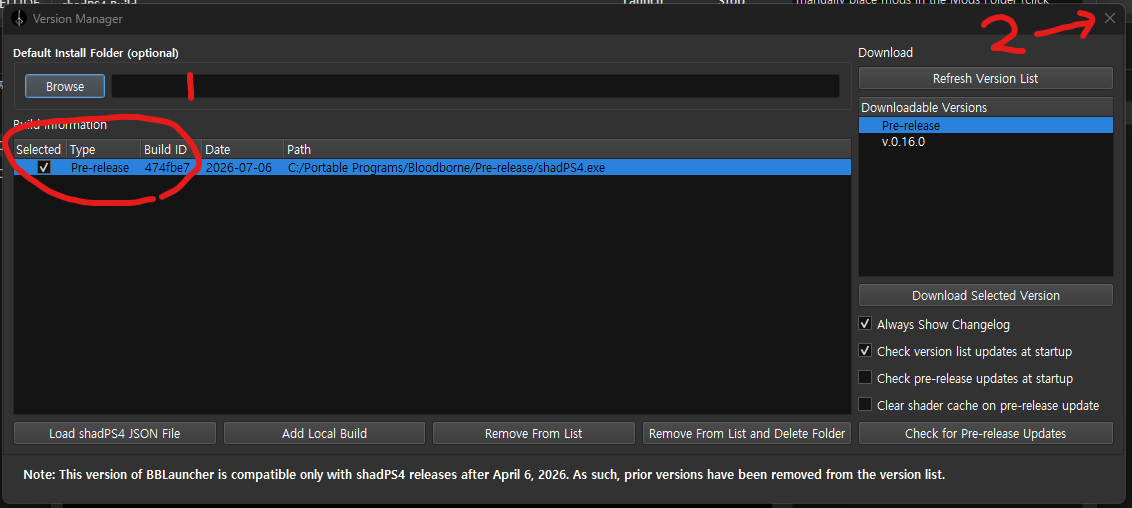1132x508 pixels.
Task: Click the Selected column header
Action: pos(40,149)
